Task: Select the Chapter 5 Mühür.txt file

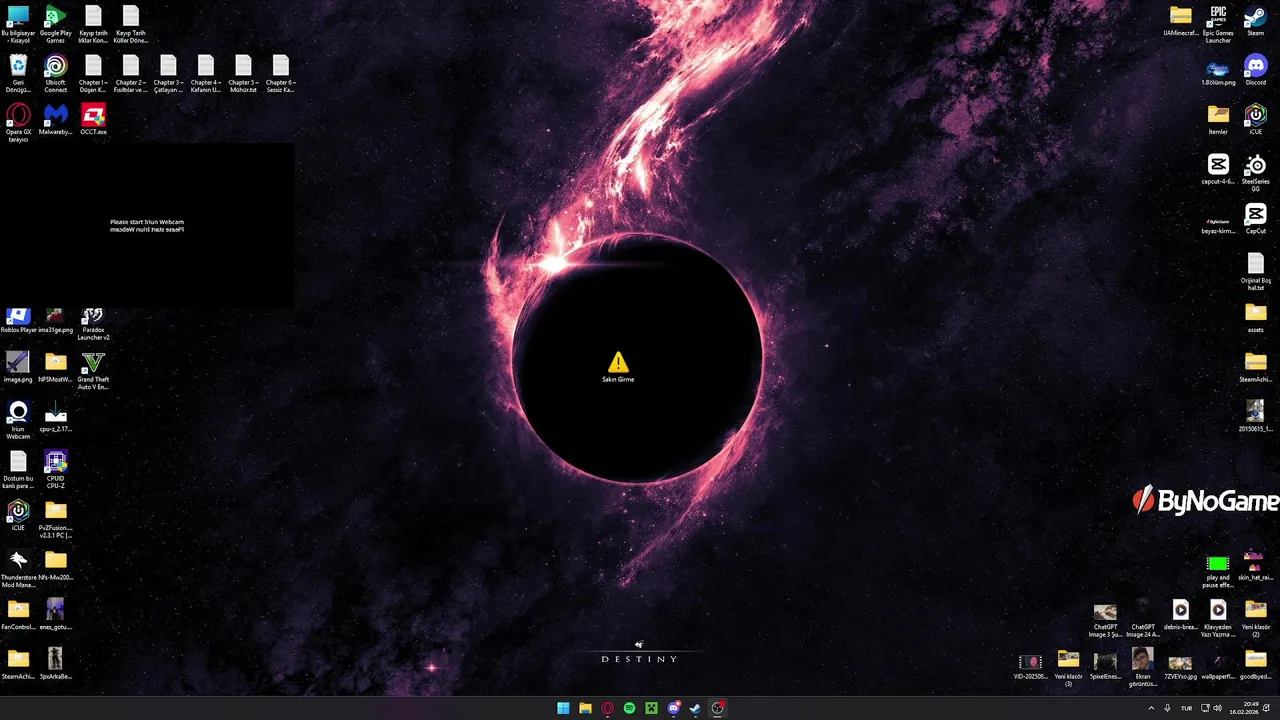Action: 243,67
